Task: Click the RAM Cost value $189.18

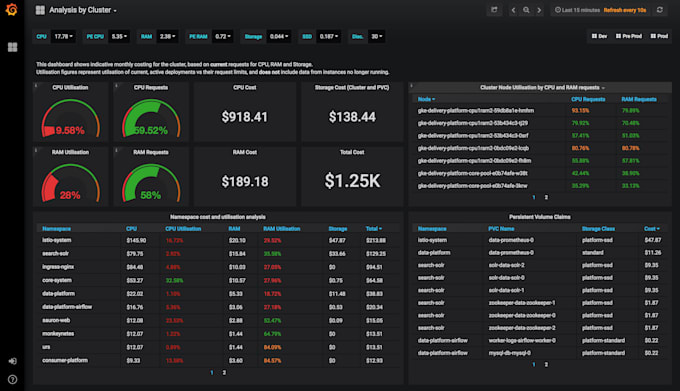Action: pos(245,181)
